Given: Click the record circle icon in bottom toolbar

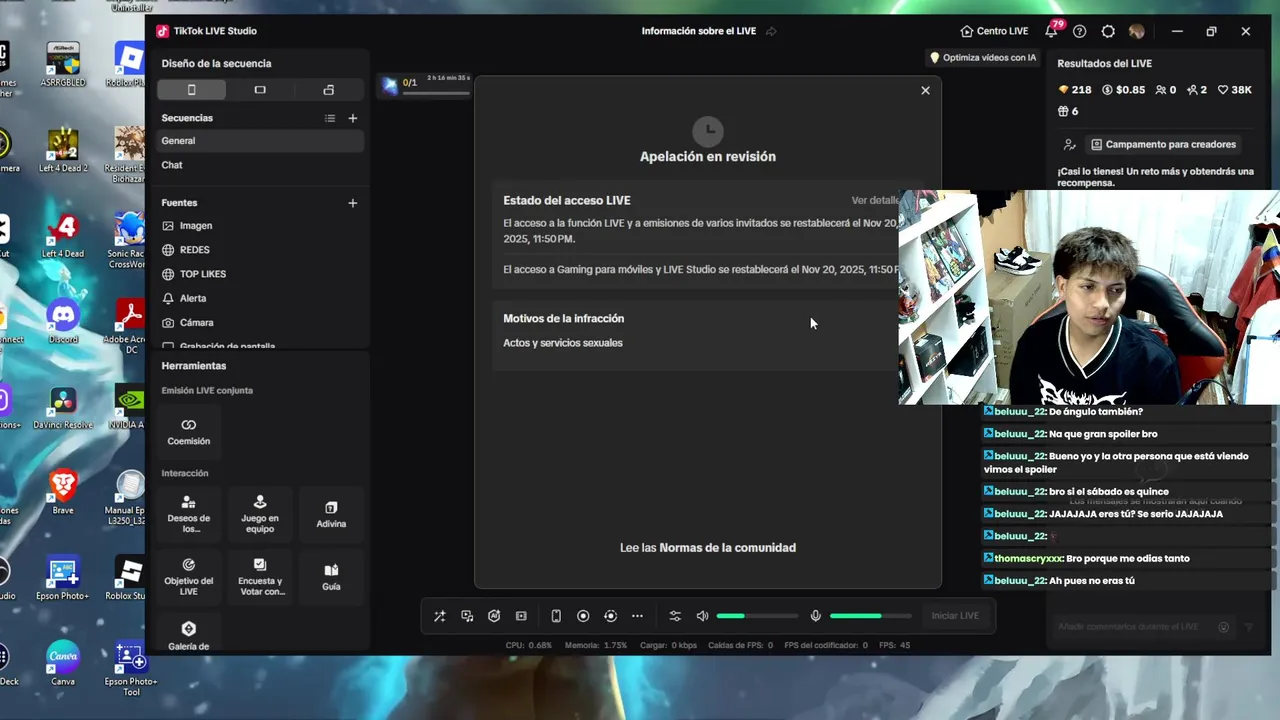Looking at the screenshot, I should coord(583,616).
